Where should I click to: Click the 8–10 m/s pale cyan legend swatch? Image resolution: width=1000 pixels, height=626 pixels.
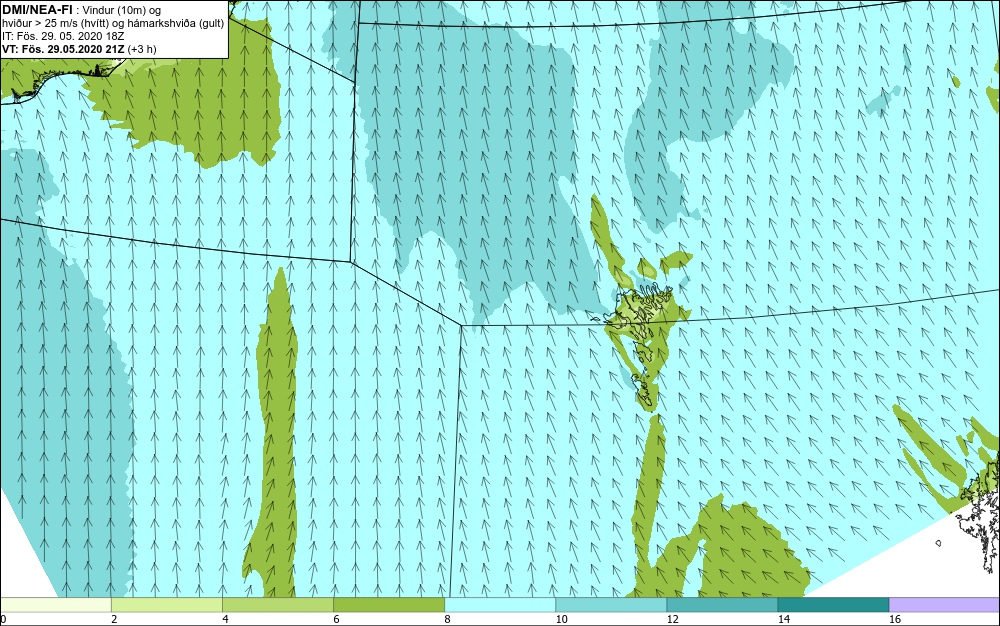[500, 605]
